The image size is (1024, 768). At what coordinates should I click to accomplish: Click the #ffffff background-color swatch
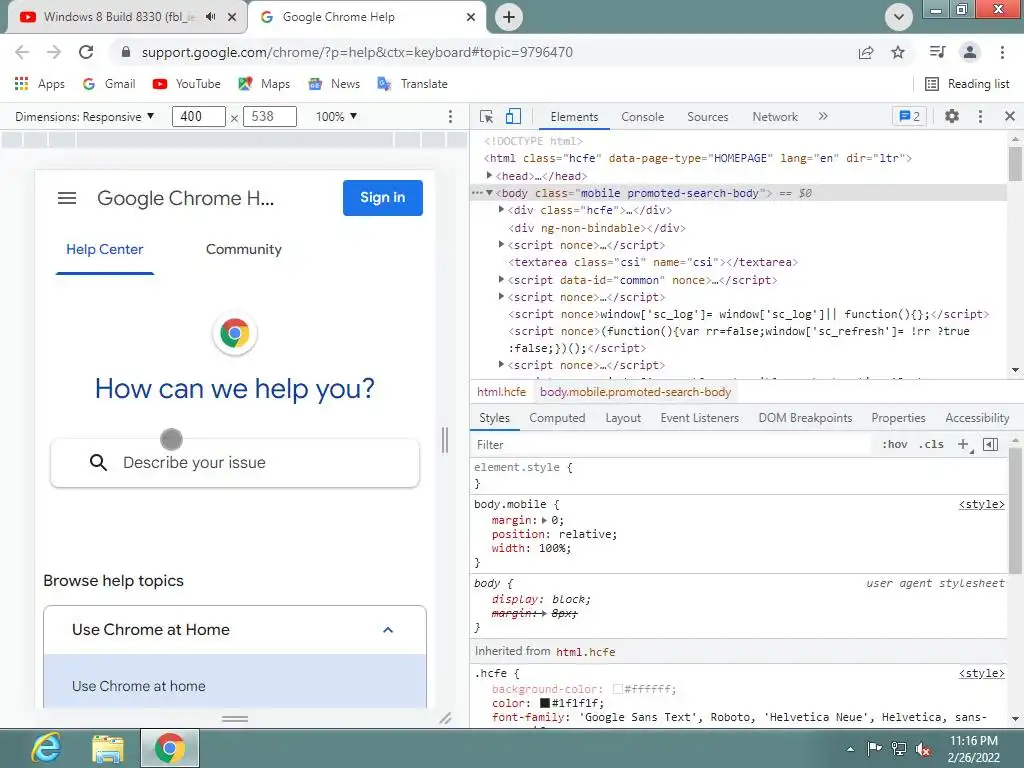tap(618, 689)
